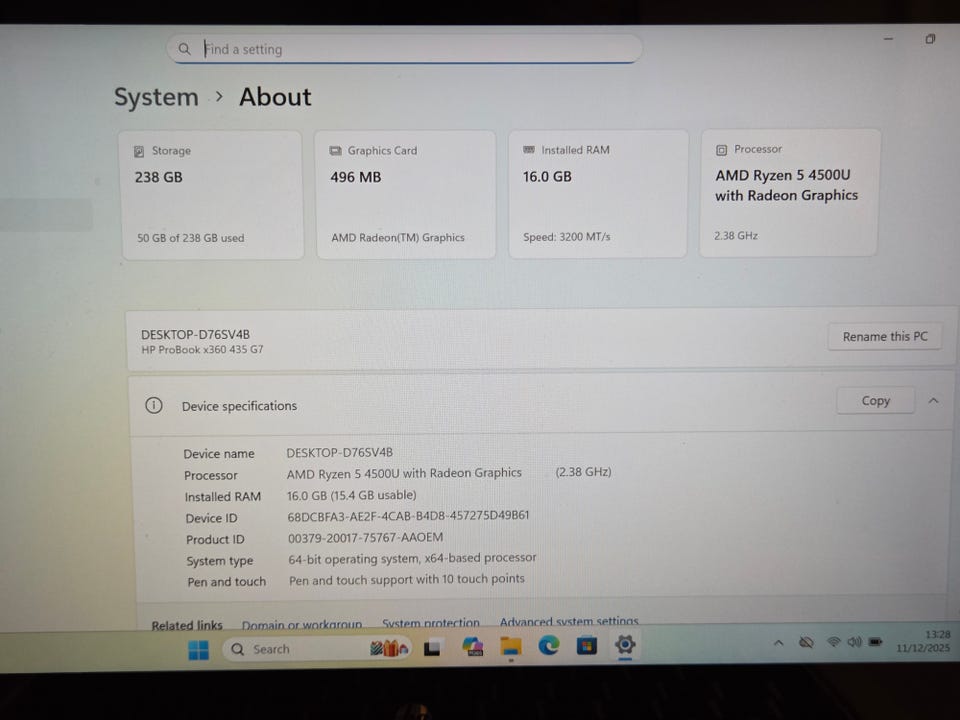
Task: Open the Graphics Card info card
Action: point(405,194)
